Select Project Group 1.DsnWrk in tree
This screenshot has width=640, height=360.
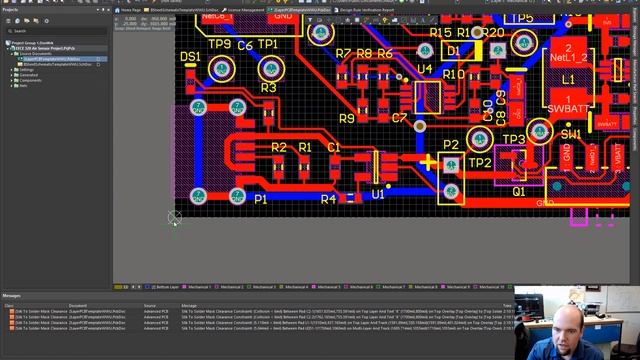coord(32,43)
